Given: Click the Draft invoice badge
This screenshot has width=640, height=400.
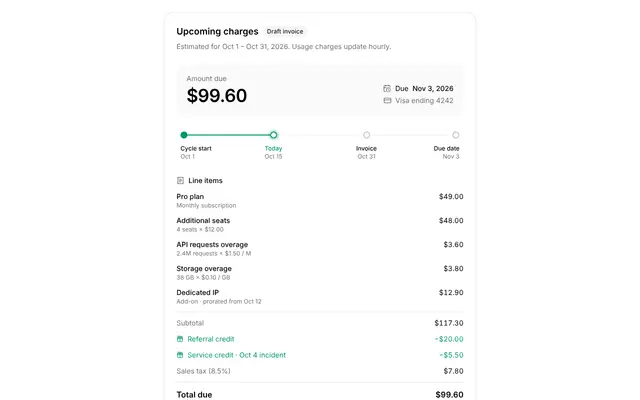Looking at the screenshot, I should (x=285, y=31).
